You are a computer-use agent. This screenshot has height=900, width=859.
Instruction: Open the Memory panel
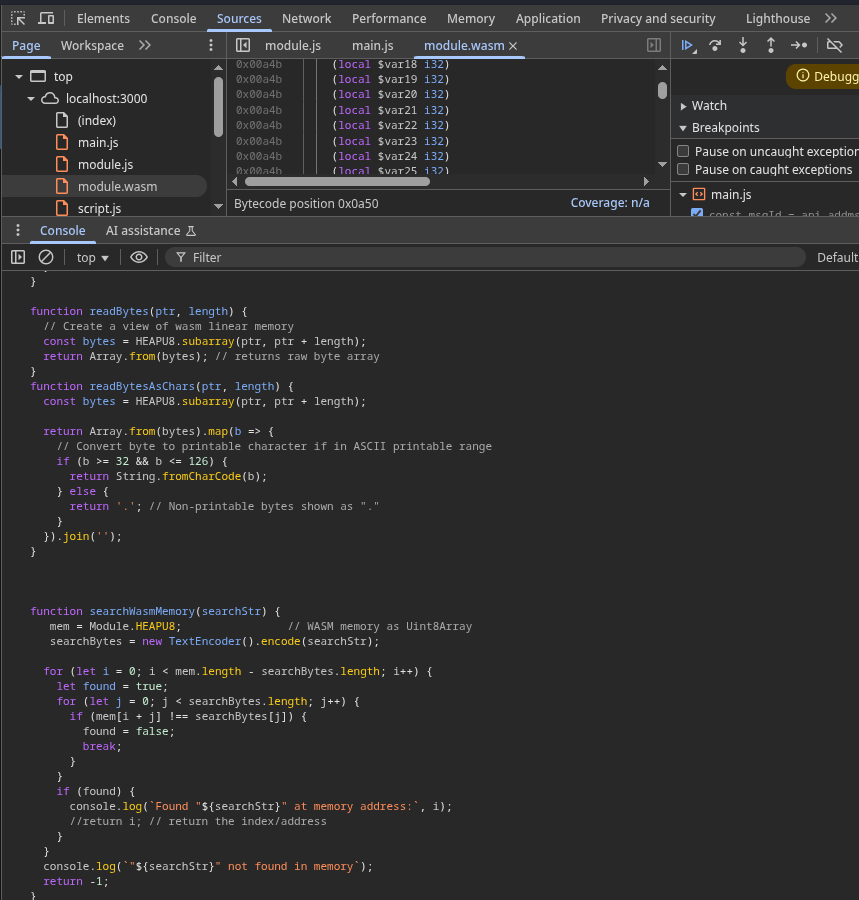[x=471, y=18]
